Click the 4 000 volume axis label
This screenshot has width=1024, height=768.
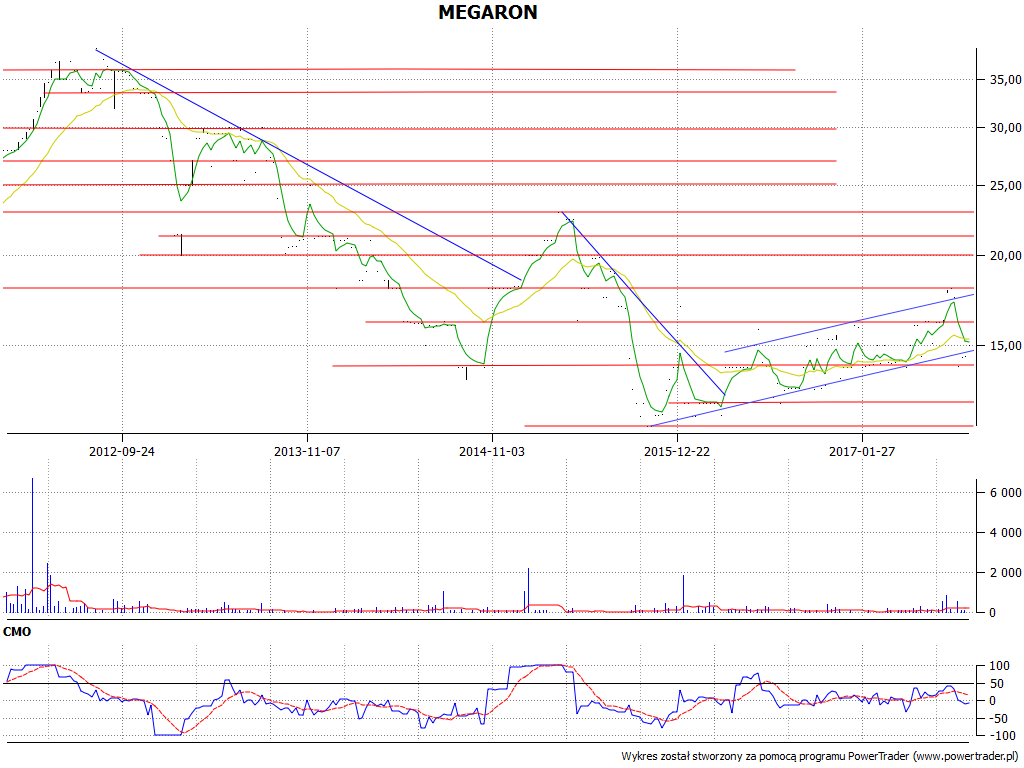(1006, 532)
